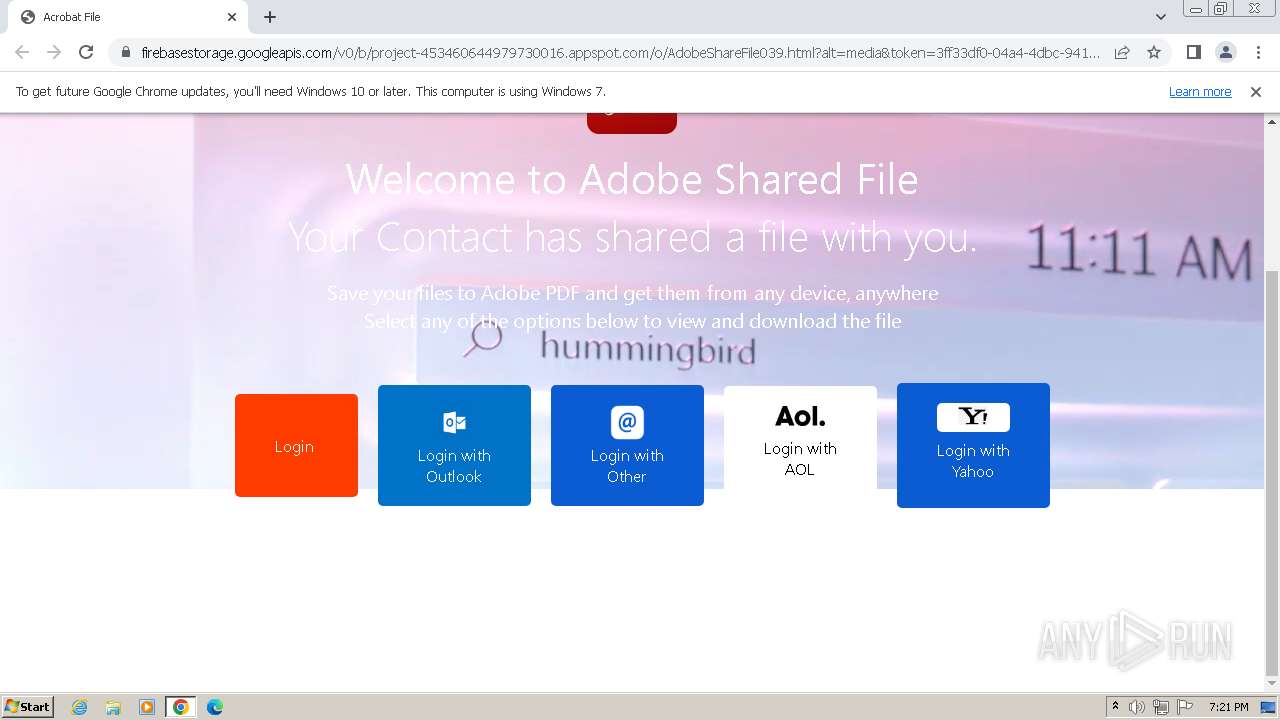1280x720 pixels.
Task: Click the page vertical scrollbar
Action: [1272, 472]
